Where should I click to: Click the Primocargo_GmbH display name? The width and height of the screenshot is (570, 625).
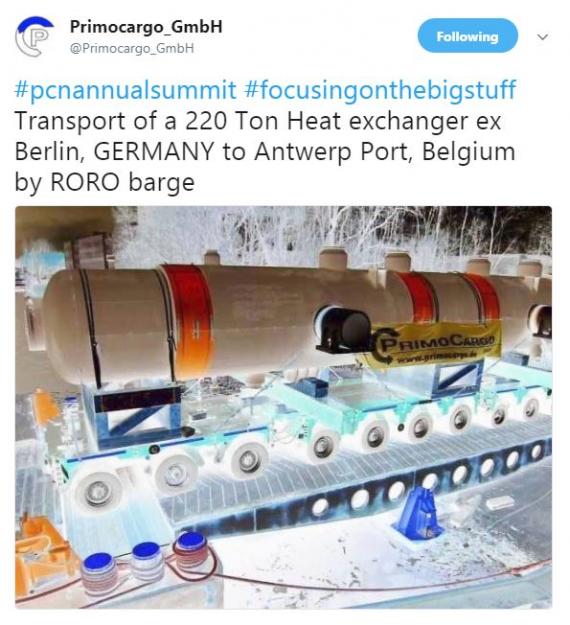coord(146,27)
